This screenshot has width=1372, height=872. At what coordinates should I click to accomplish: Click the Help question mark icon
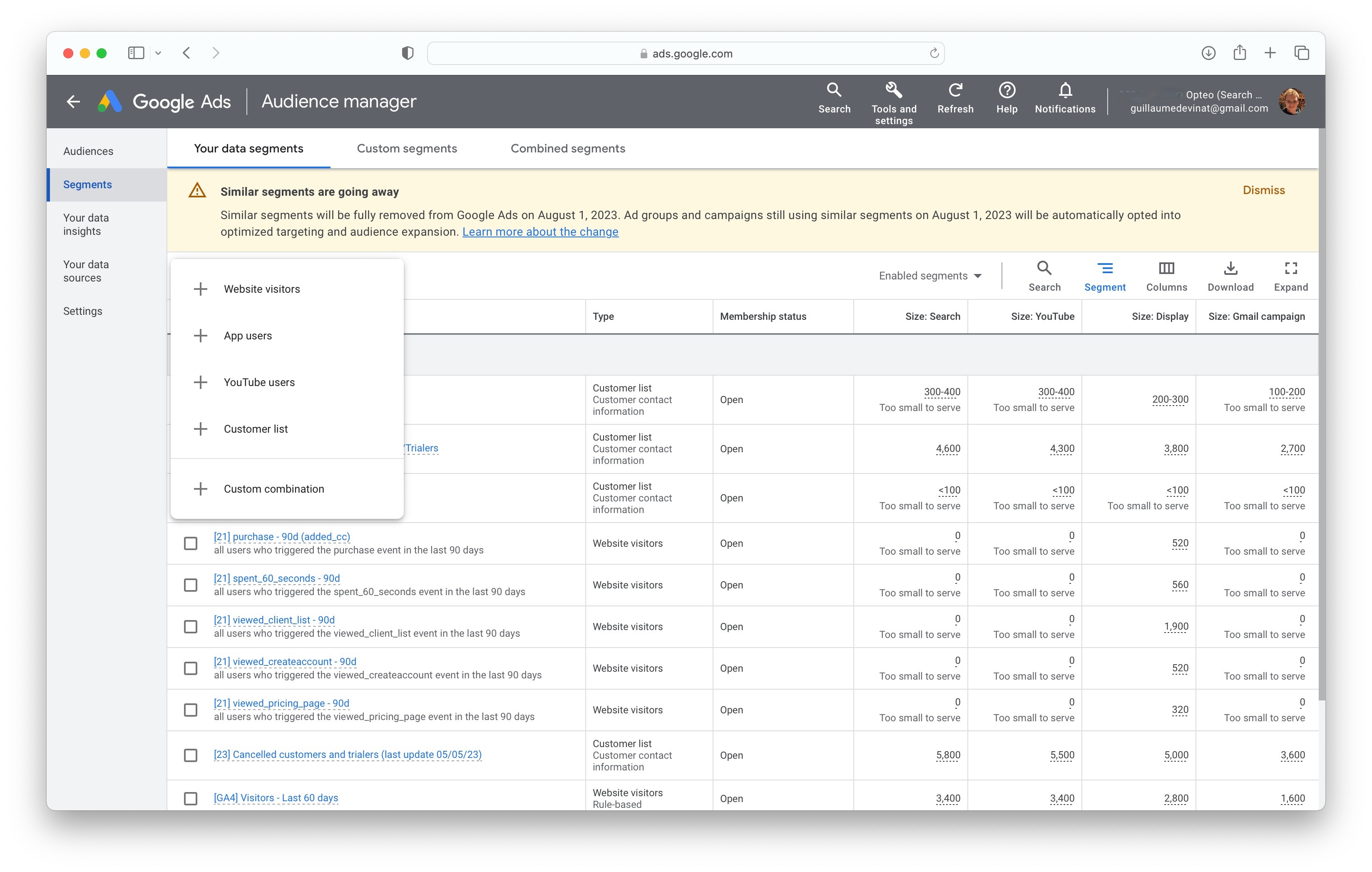(x=1006, y=91)
